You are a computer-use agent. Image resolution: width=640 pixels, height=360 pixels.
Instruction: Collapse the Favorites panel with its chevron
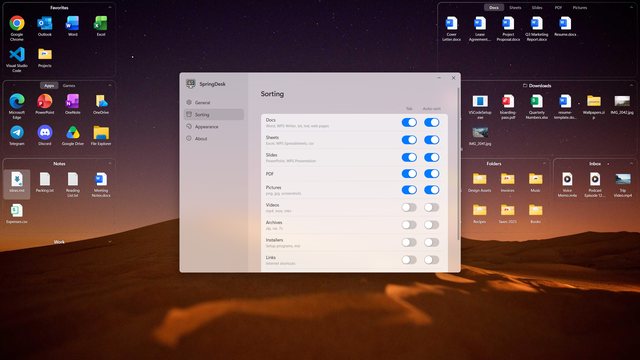(x=109, y=7)
